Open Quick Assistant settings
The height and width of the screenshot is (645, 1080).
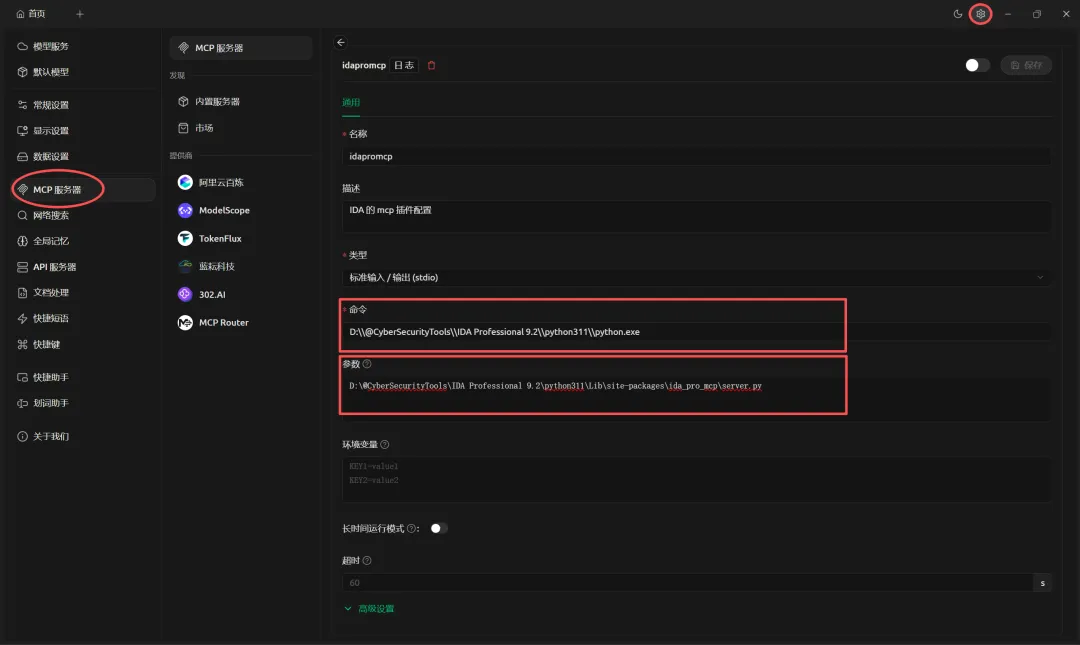[43, 377]
